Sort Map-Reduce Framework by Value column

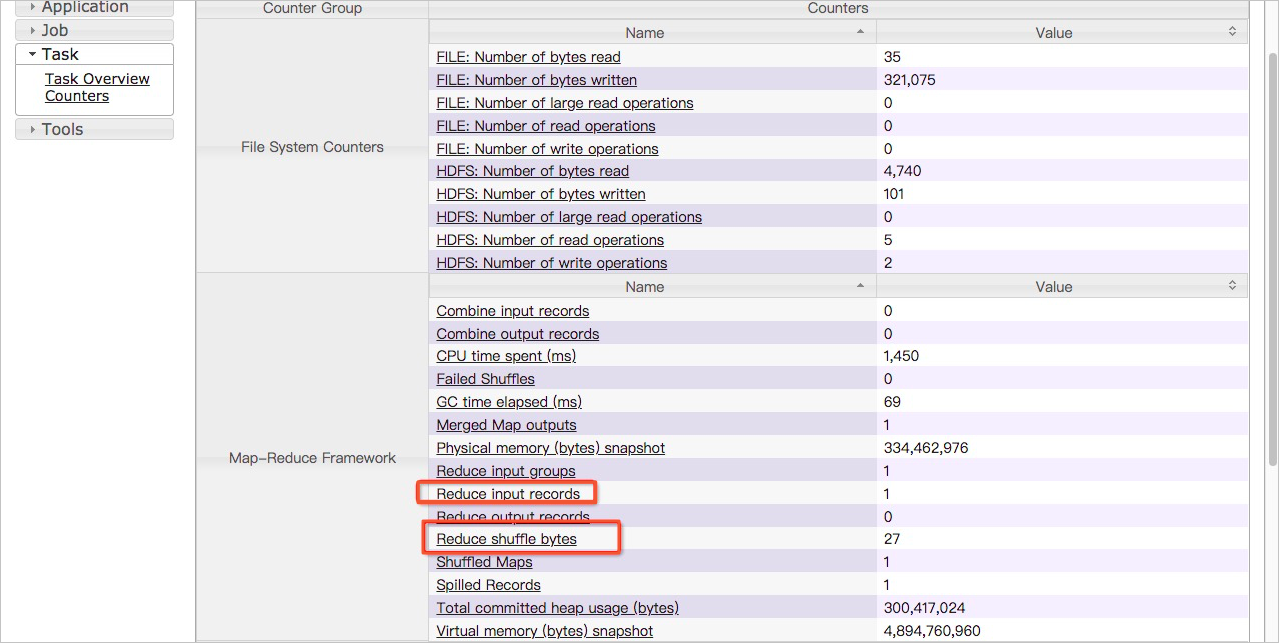[1062, 287]
